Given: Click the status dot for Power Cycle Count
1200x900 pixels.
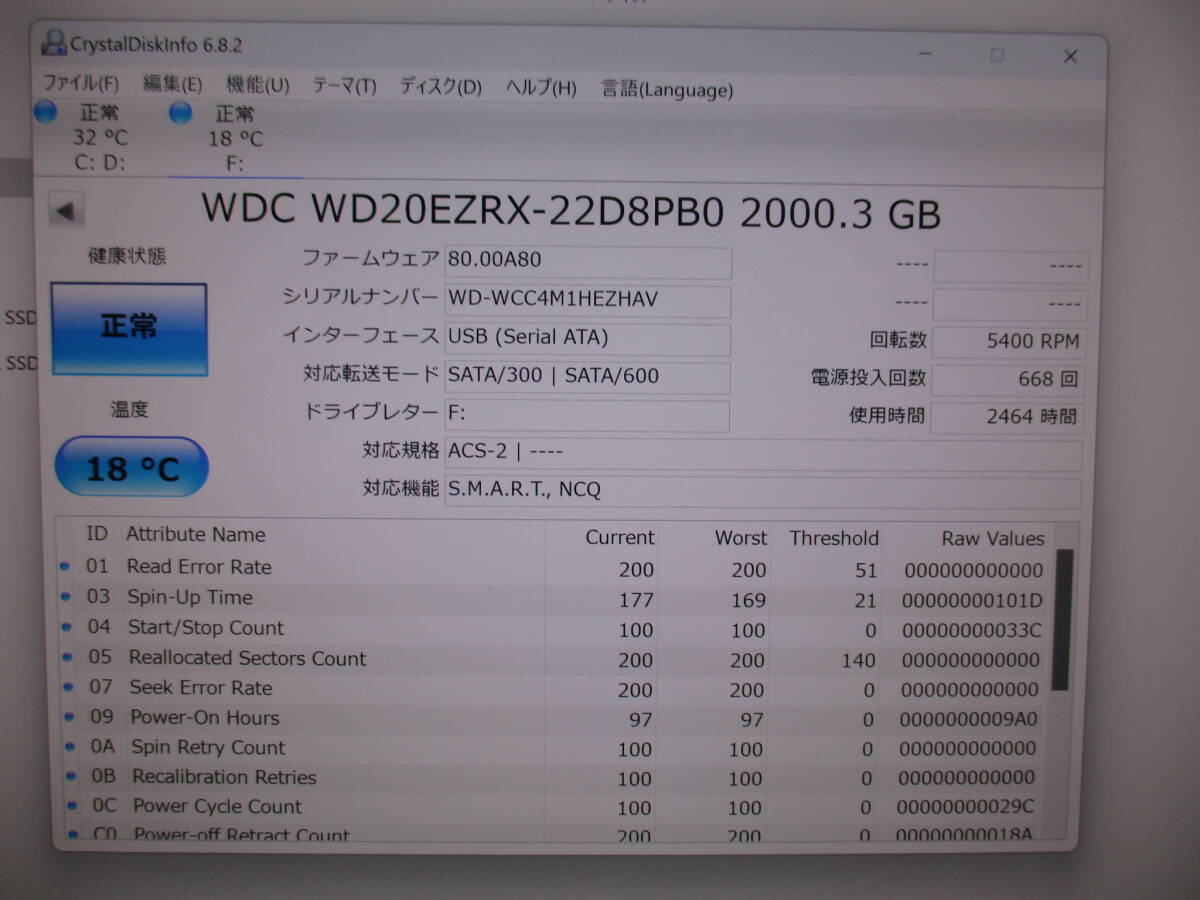Looking at the screenshot, I should [x=72, y=804].
